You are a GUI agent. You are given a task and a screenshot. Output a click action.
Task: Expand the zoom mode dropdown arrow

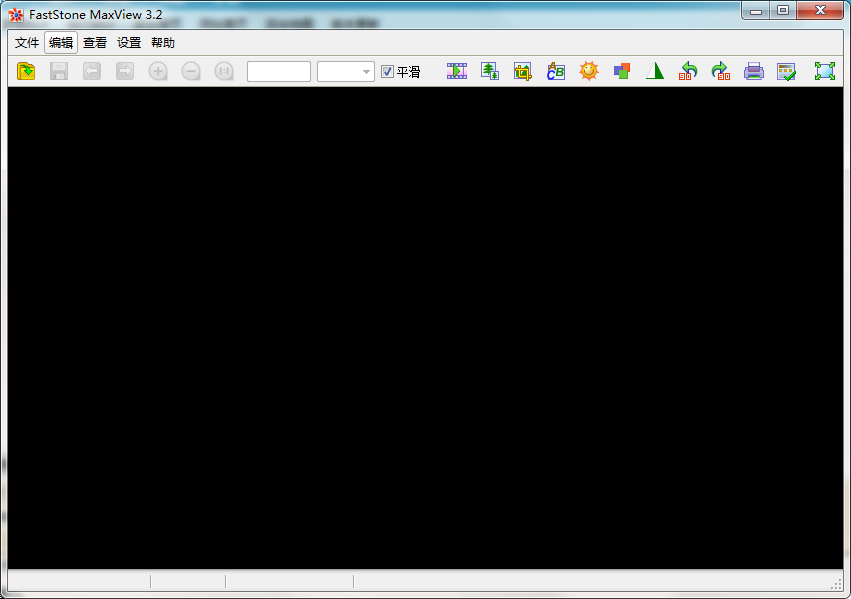click(366, 72)
